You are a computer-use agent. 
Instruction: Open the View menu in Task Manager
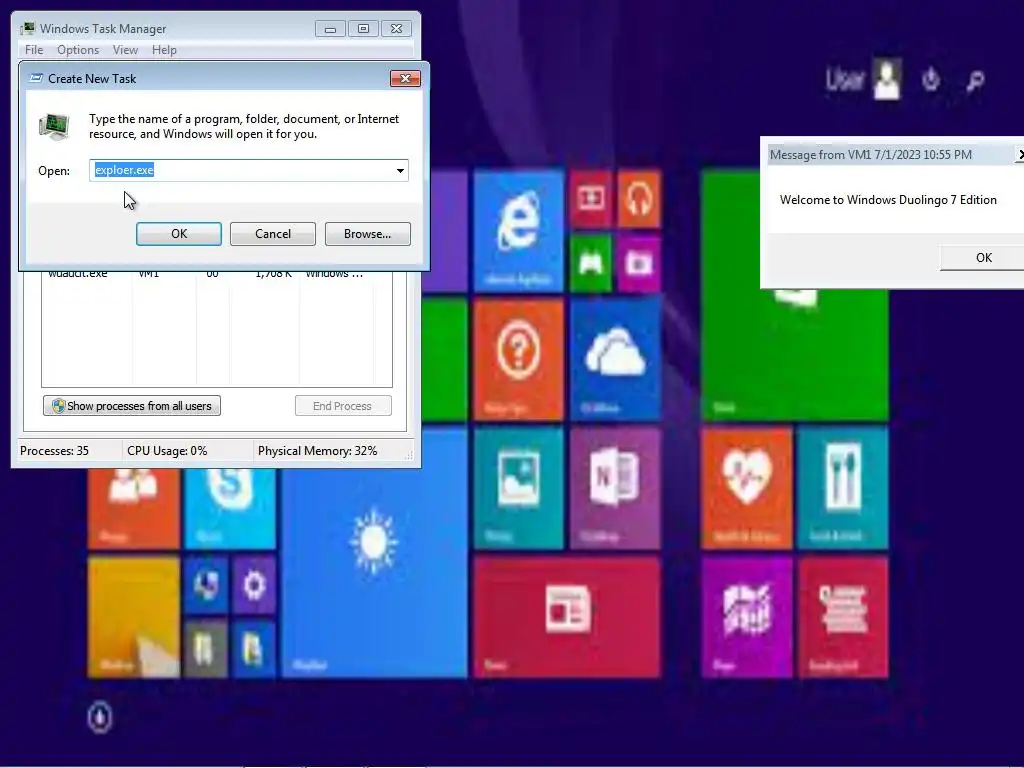click(x=125, y=50)
